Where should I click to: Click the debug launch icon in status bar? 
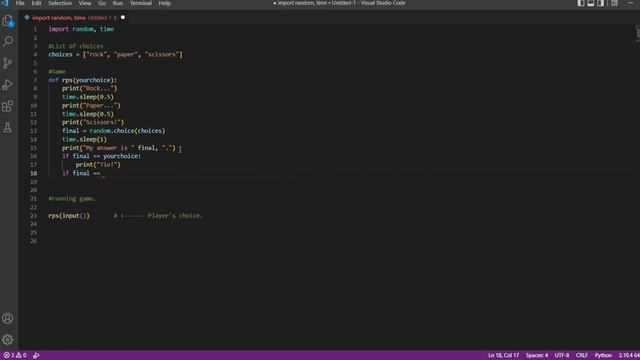(x=36, y=355)
